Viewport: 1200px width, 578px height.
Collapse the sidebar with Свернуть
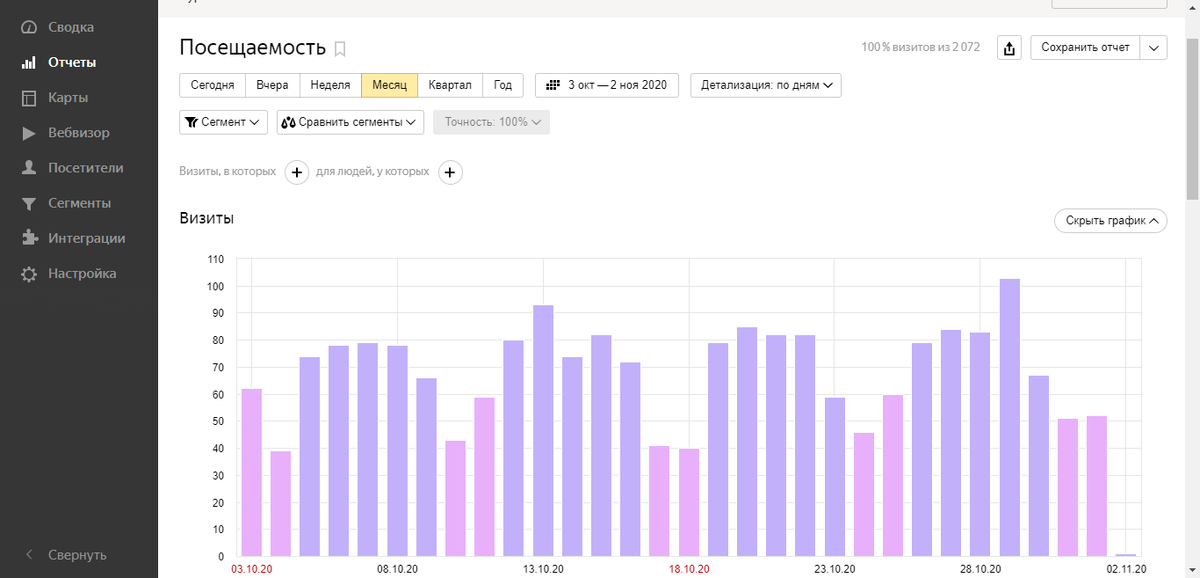coord(65,554)
